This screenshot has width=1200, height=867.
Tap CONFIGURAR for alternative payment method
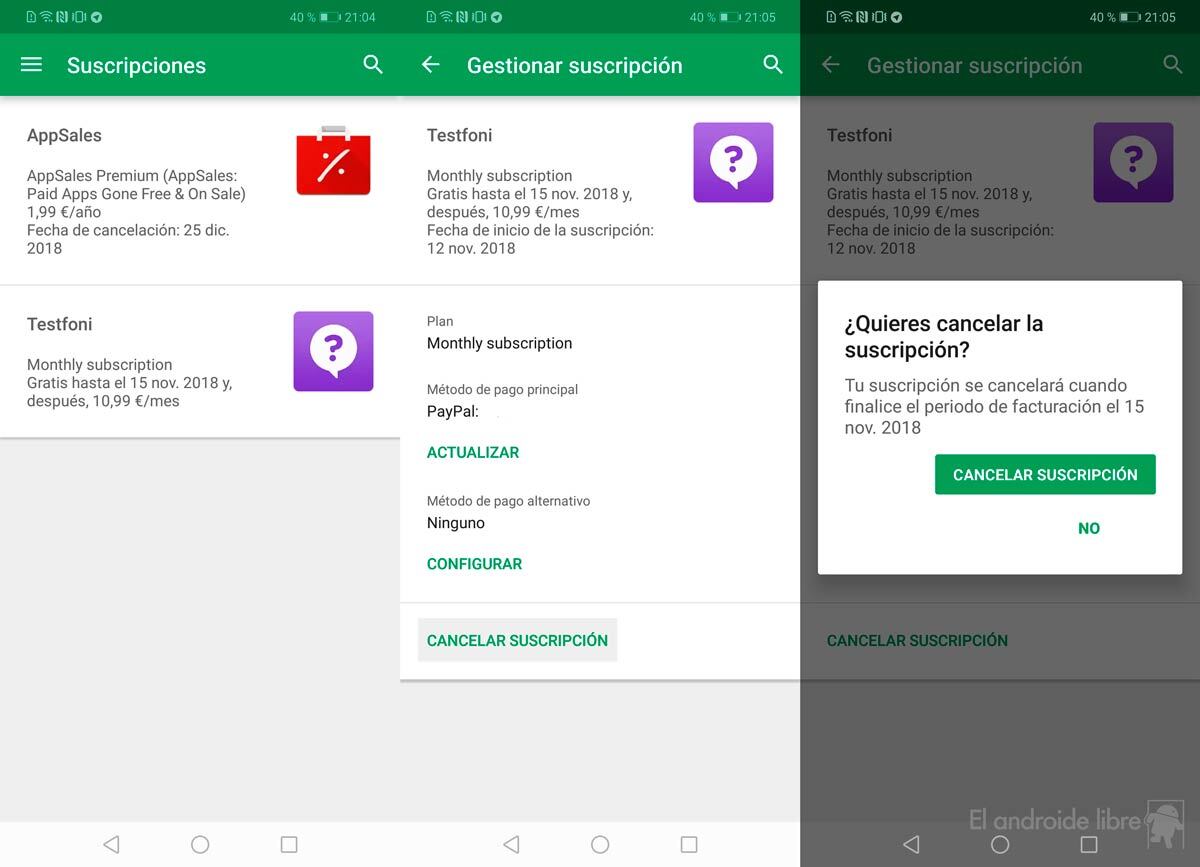(x=474, y=564)
